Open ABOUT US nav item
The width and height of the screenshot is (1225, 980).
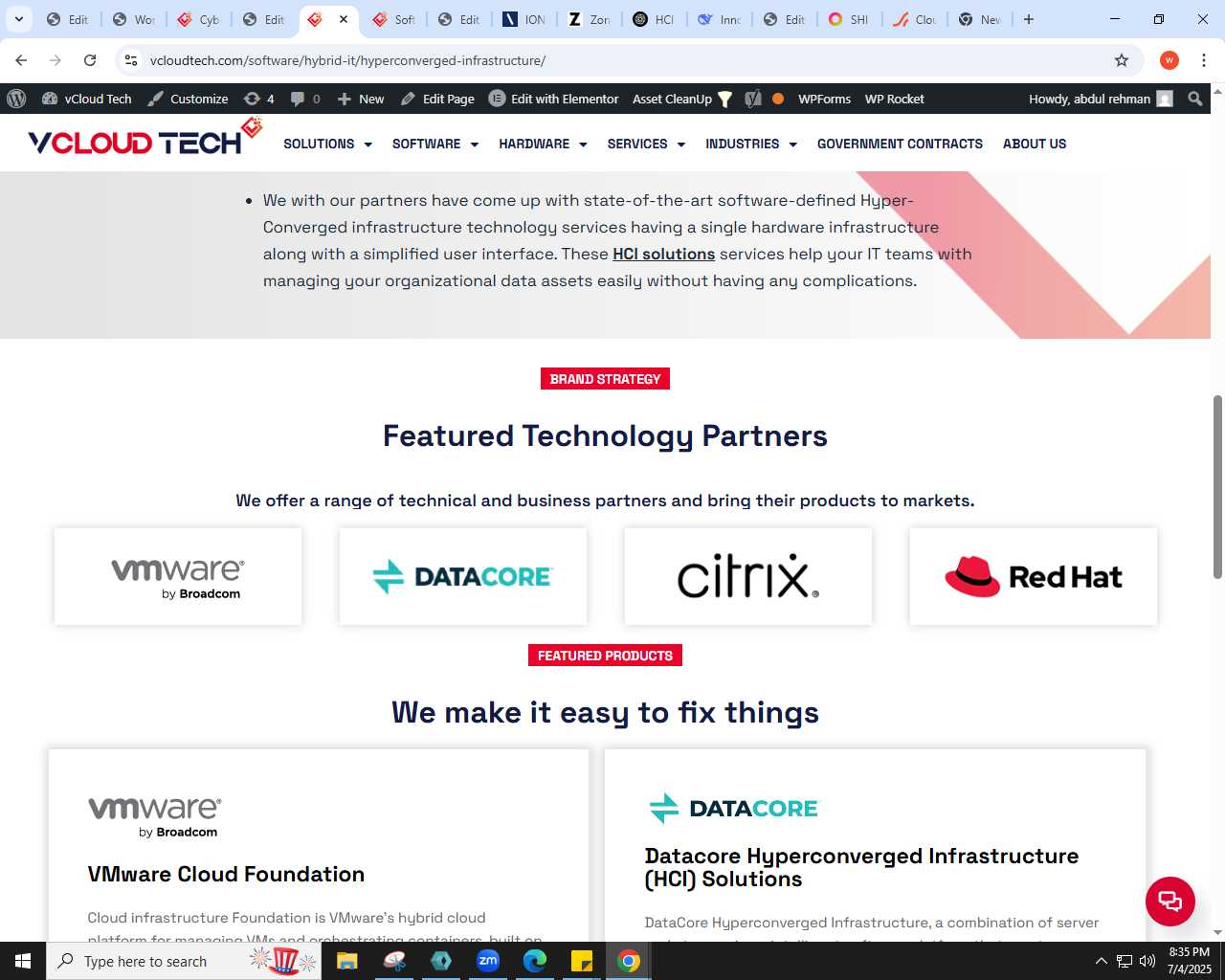click(1035, 144)
